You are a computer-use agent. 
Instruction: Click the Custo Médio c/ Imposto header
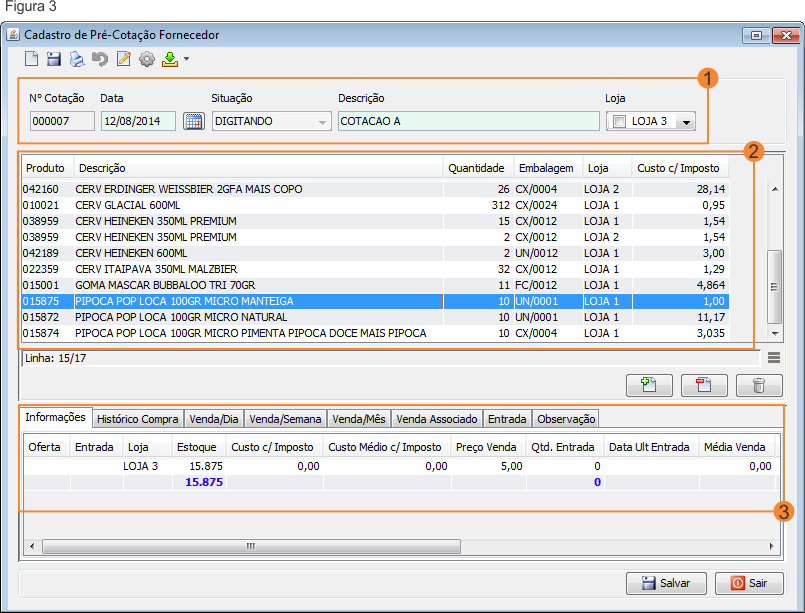387,447
